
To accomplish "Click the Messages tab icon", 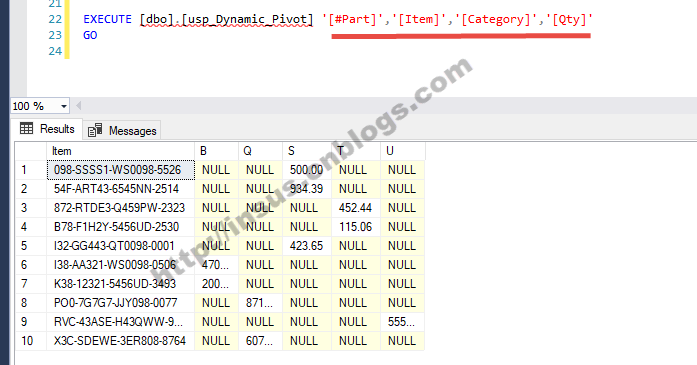I will point(95,130).
